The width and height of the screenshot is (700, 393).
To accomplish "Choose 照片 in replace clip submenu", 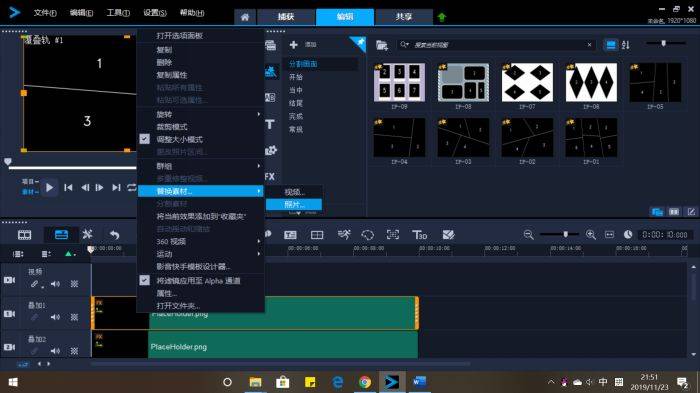I will 294,205.
